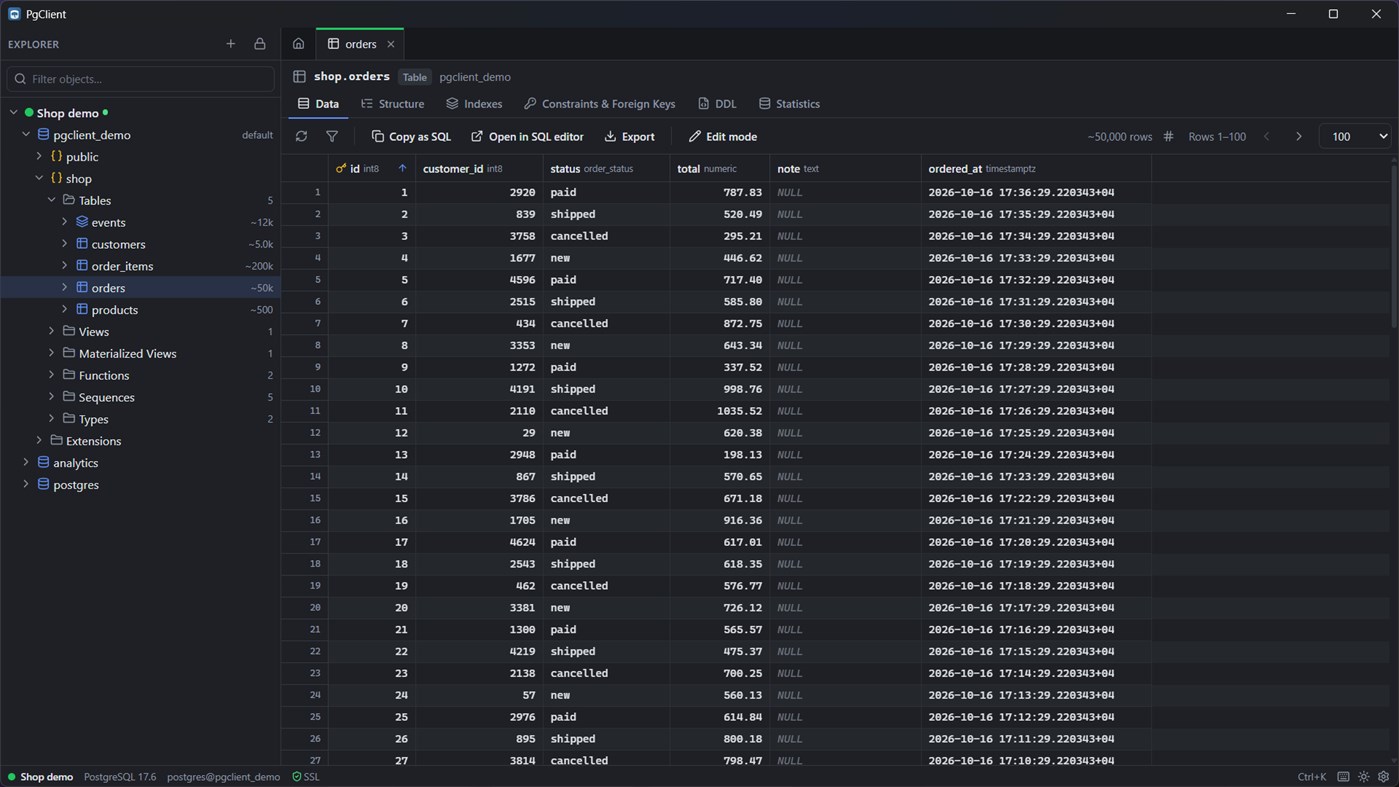The image size is (1399, 787).
Task: Open the filter funnel icon
Action: 332,136
